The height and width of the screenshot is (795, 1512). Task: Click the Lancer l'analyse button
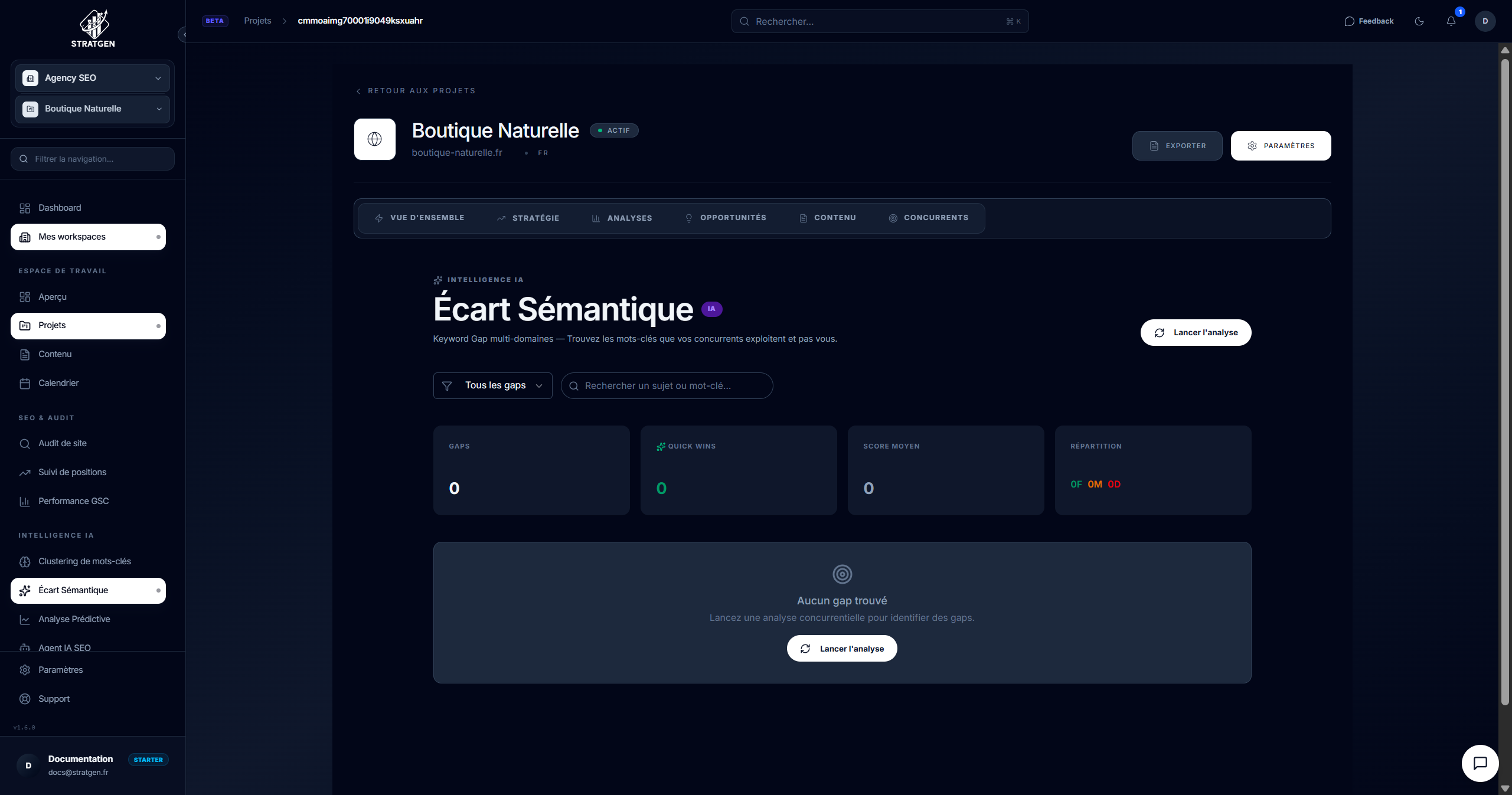(1196, 332)
